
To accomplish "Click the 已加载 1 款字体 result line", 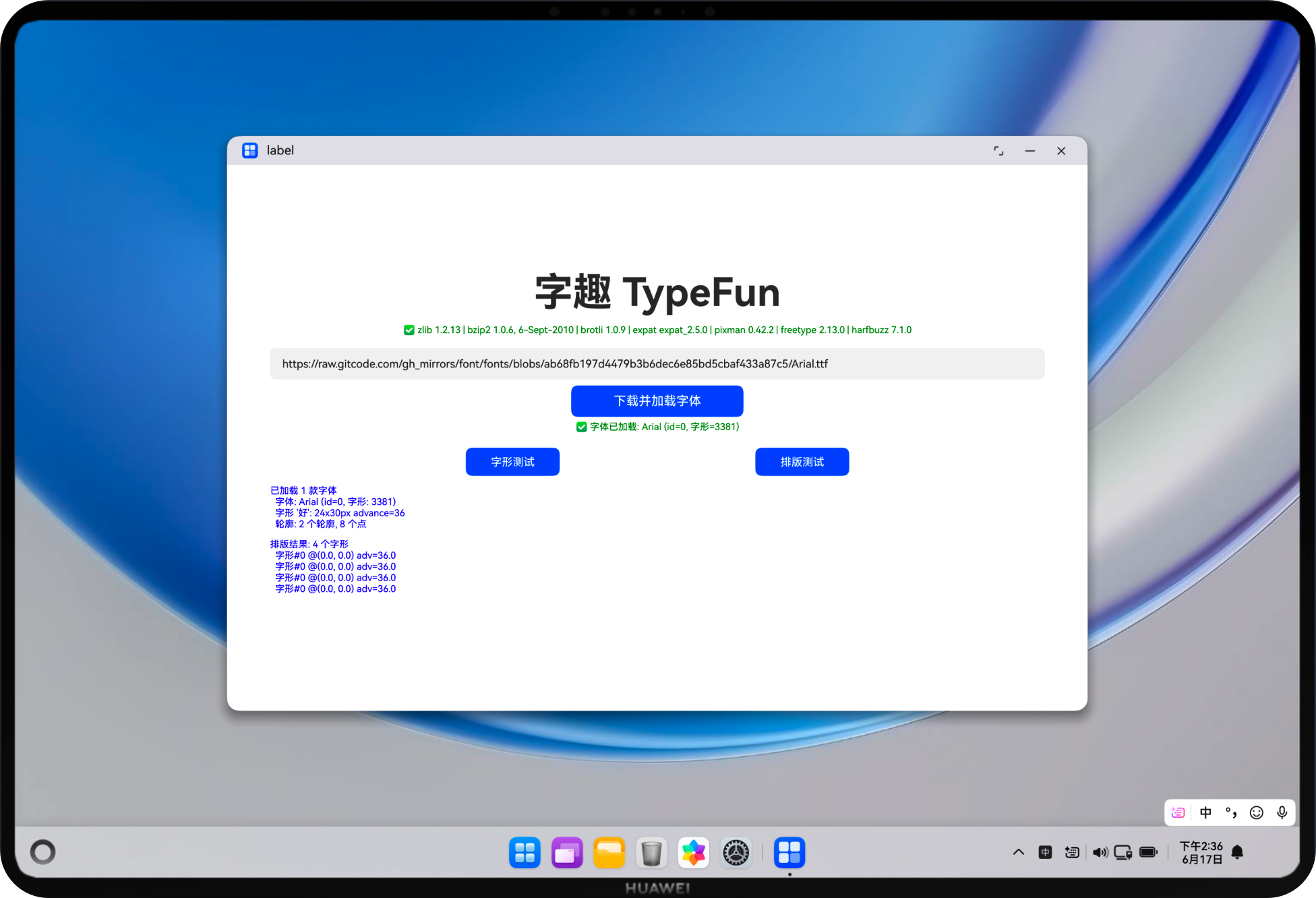I will point(303,491).
